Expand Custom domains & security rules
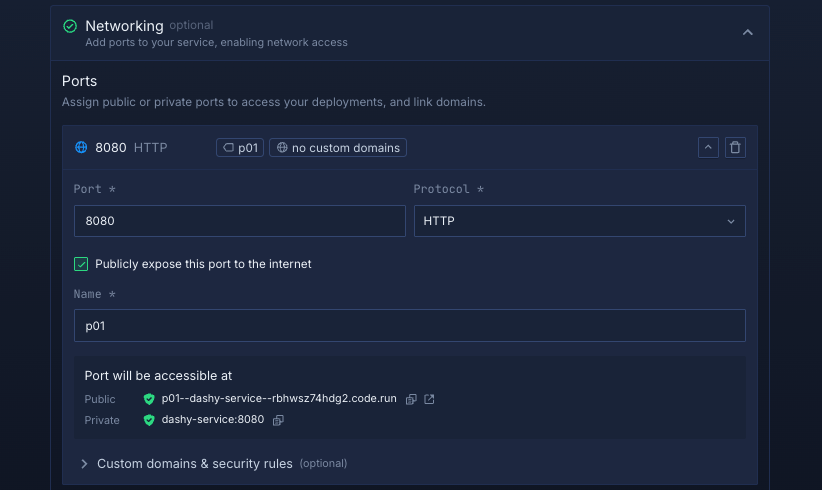The image size is (822, 490). 194,464
